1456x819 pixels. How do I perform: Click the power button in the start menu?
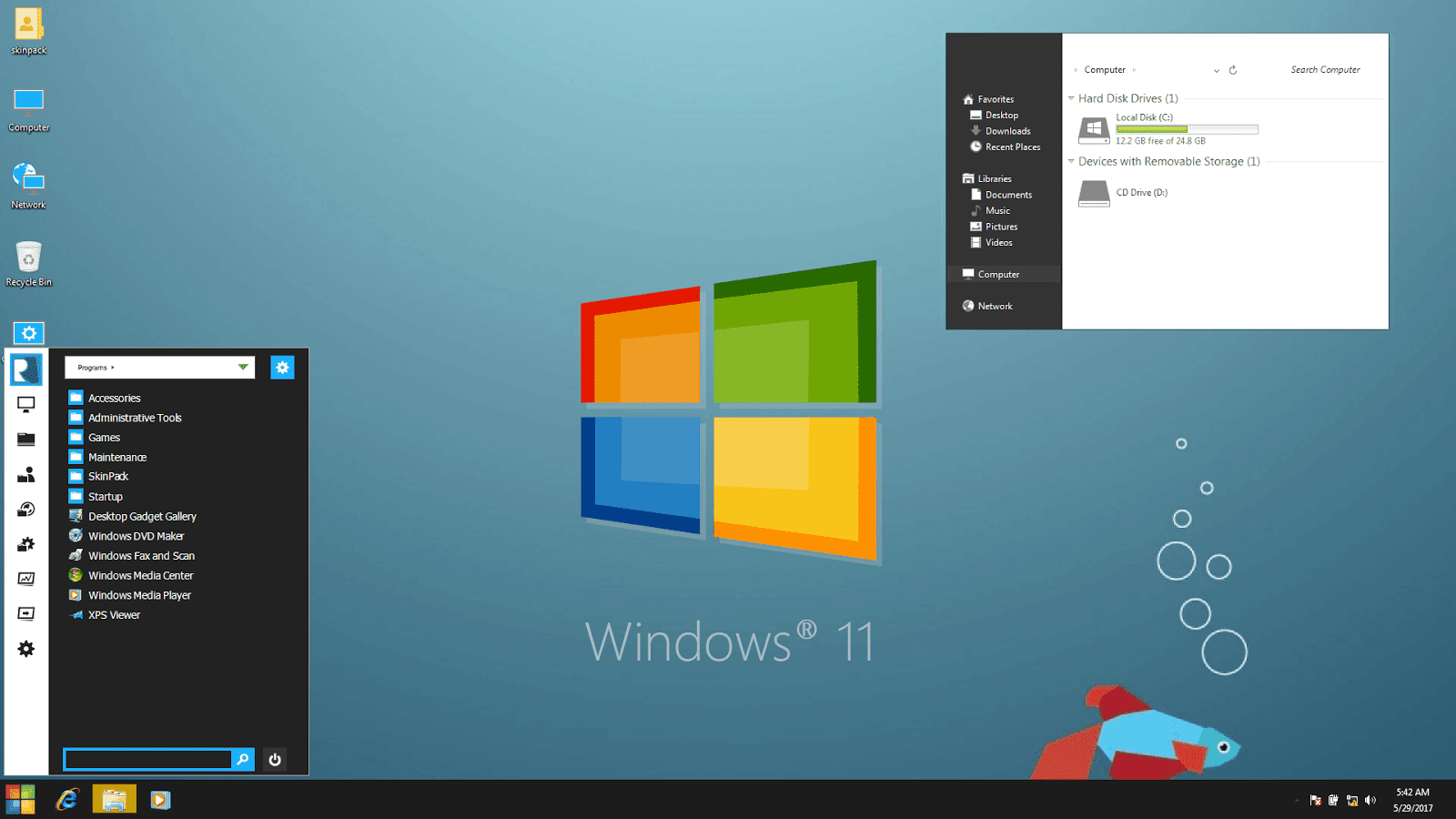click(275, 759)
